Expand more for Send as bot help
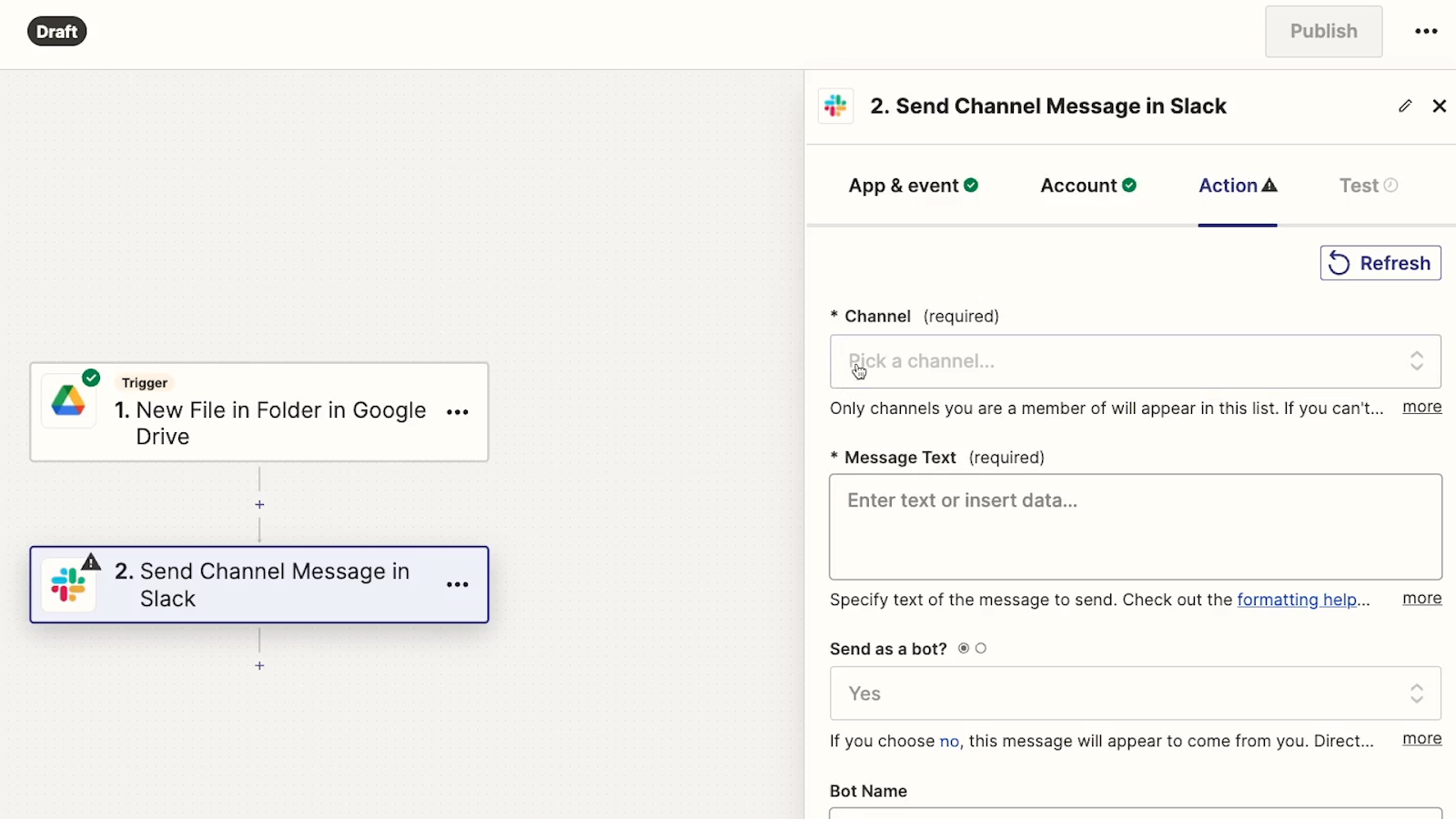Viewport: 1456px width, 819px height. pyautogui.click(x=1421, y=738)
